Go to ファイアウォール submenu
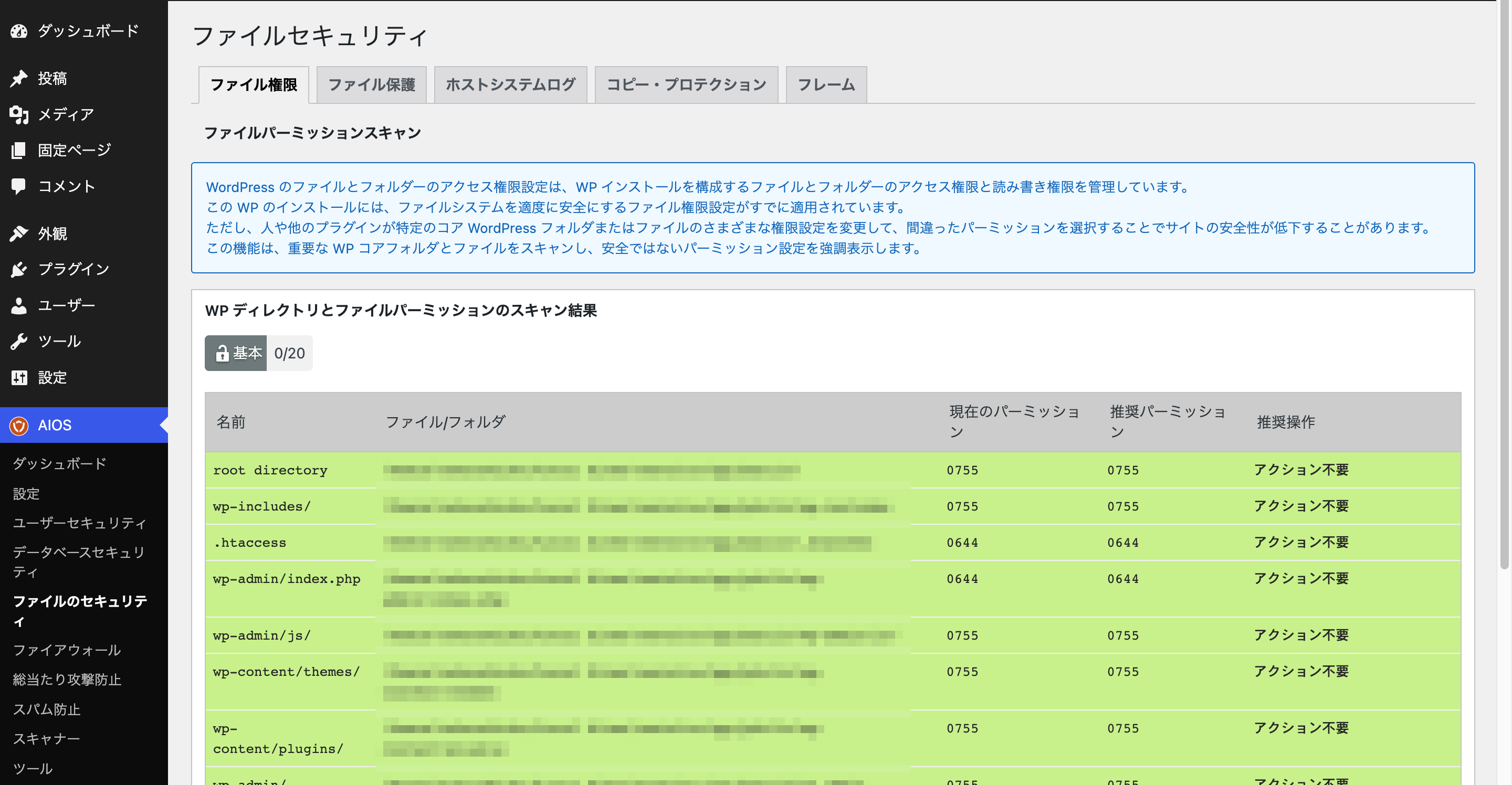The width and height of the screenshot is (1512, 785). (x=67, y=650)
